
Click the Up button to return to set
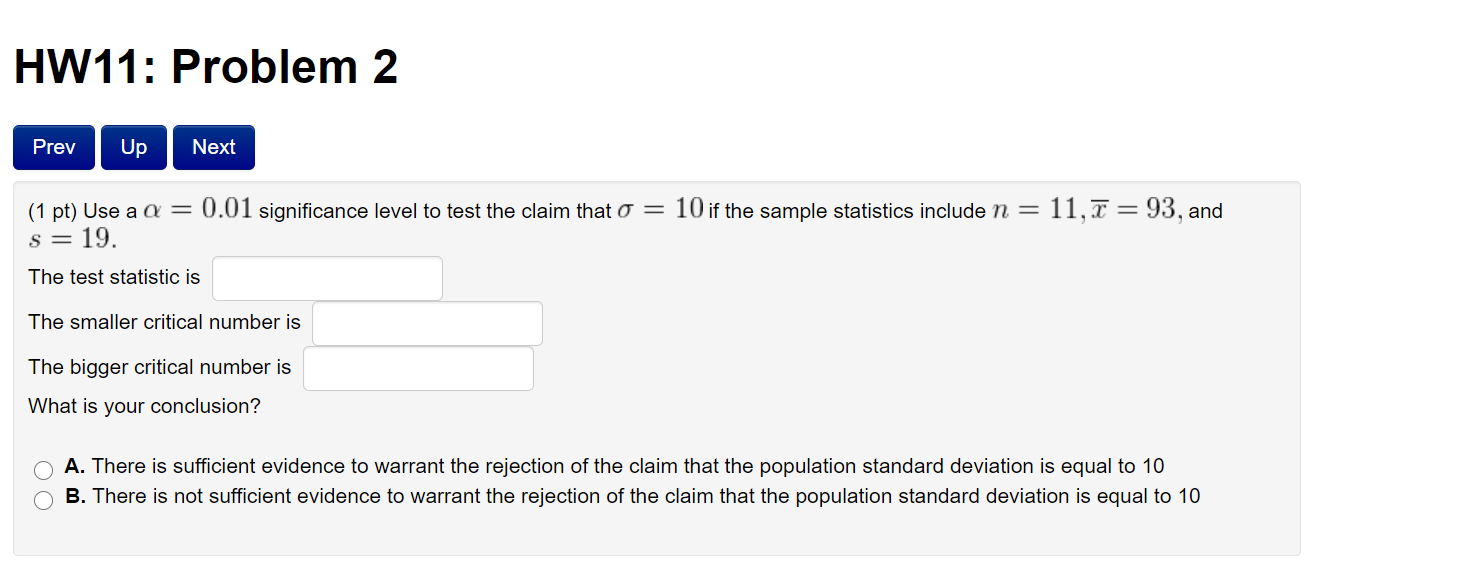[133, 147]
